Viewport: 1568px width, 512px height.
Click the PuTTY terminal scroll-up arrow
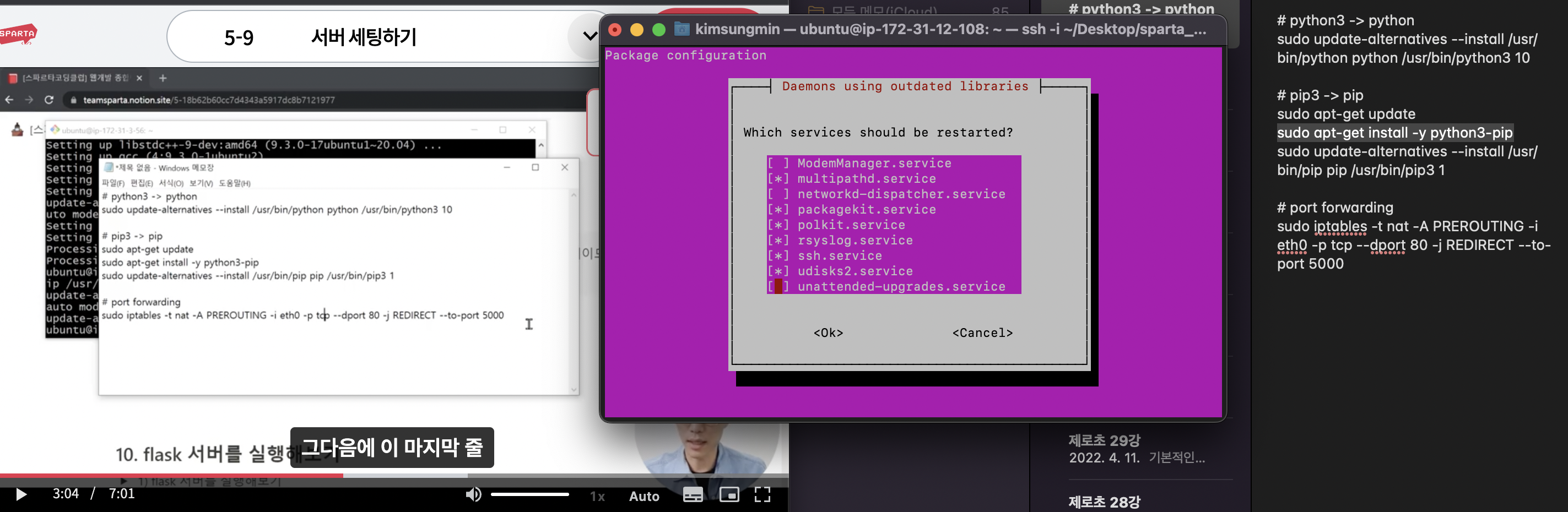[x=540, y=145]
